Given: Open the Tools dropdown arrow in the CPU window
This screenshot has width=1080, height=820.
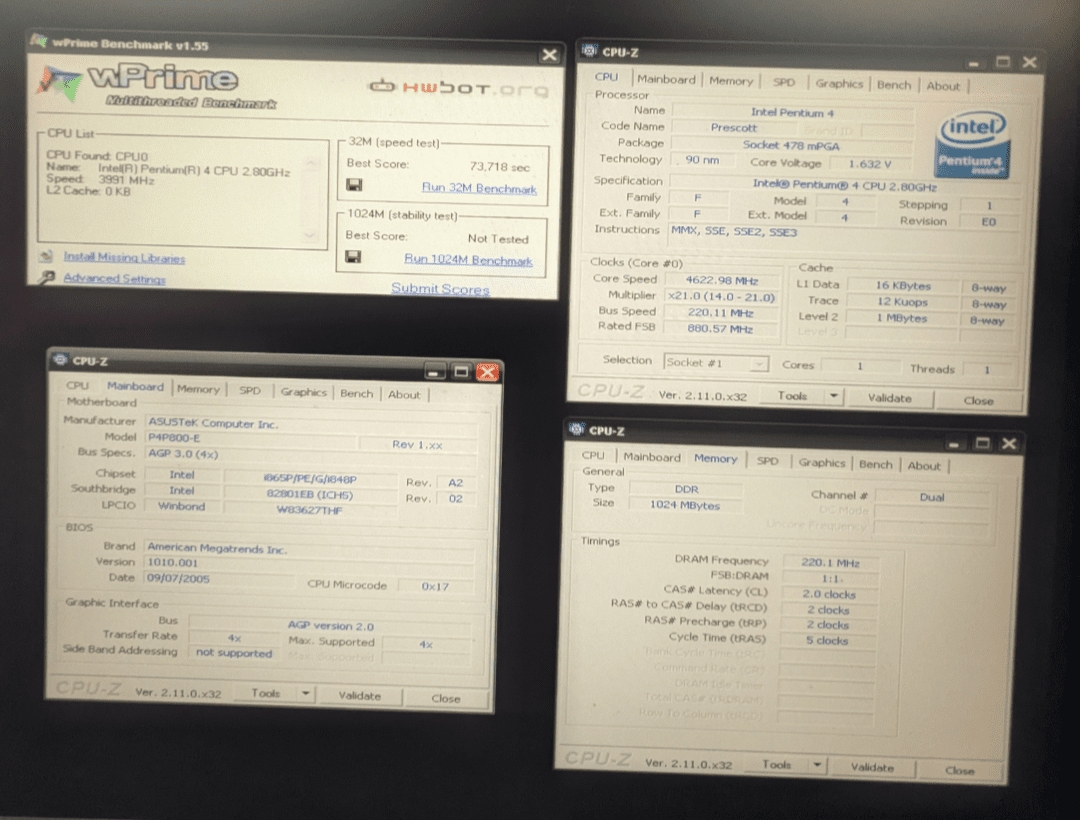Looking at the screenshot, I should click(x=834, y=396).
